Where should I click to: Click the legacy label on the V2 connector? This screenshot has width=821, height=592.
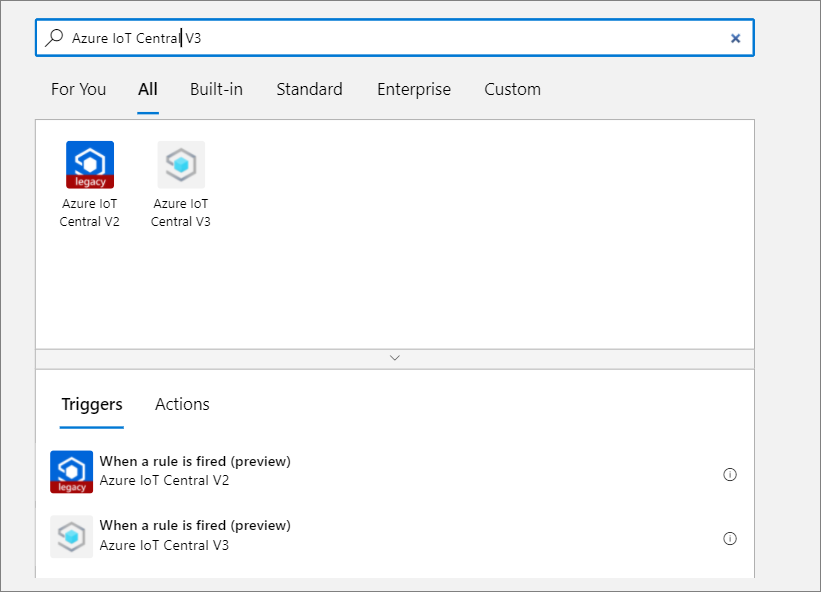[x=89, y=180]
